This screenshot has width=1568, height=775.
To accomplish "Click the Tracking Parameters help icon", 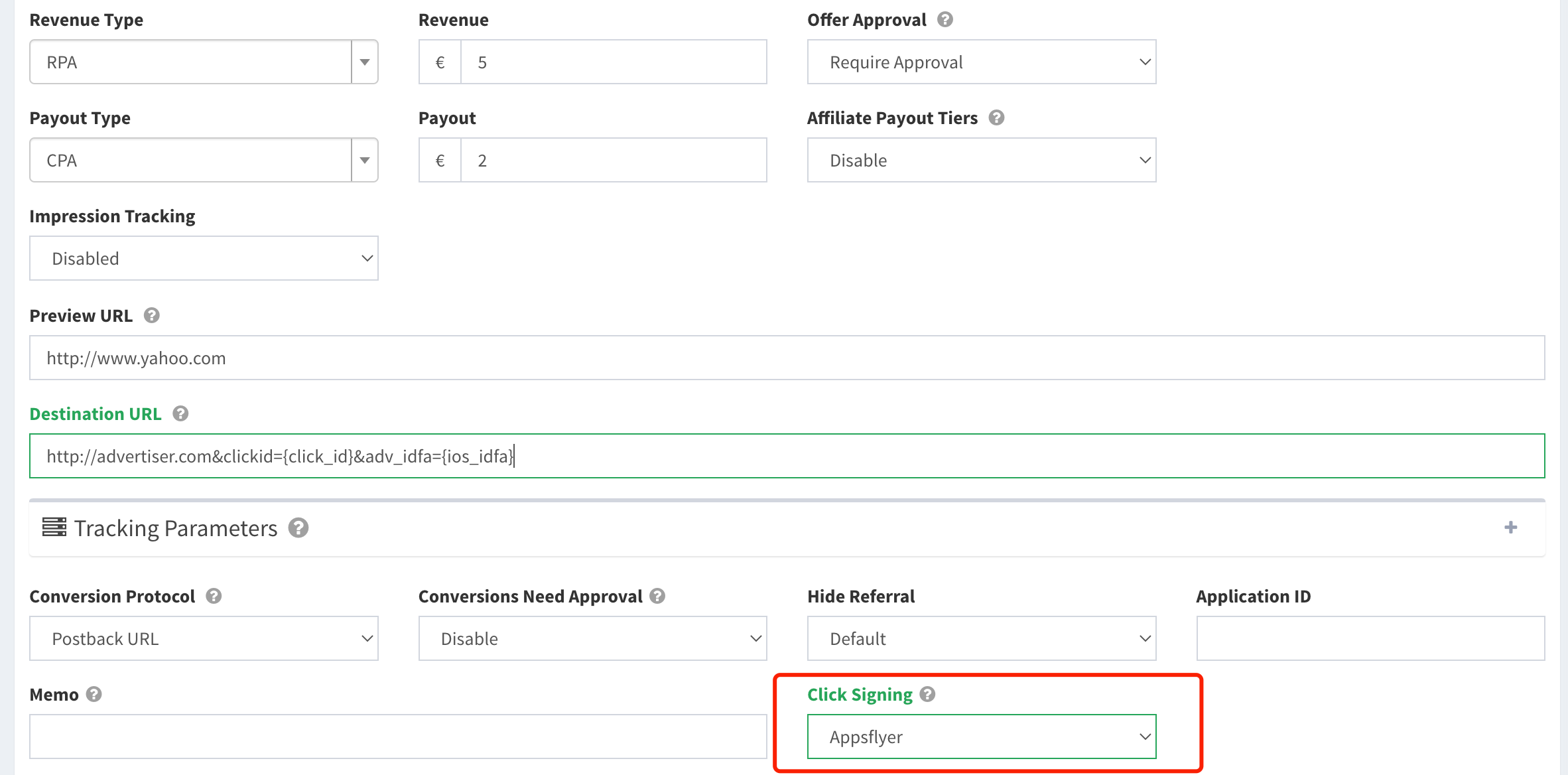I will point(298,528).
